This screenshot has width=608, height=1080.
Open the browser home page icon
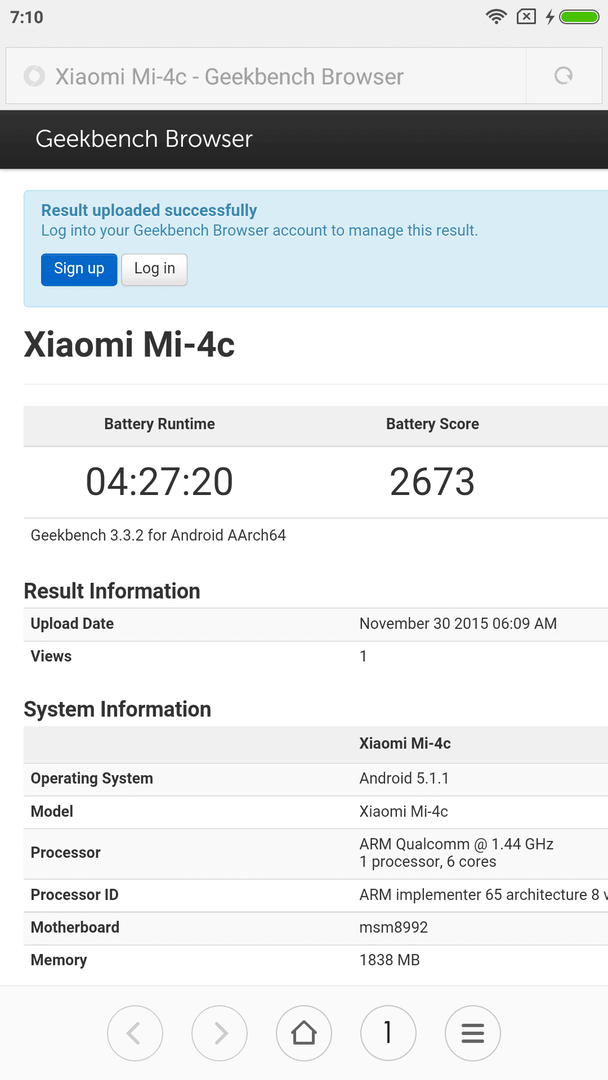pyautogui.click(x=304, y=1033)
